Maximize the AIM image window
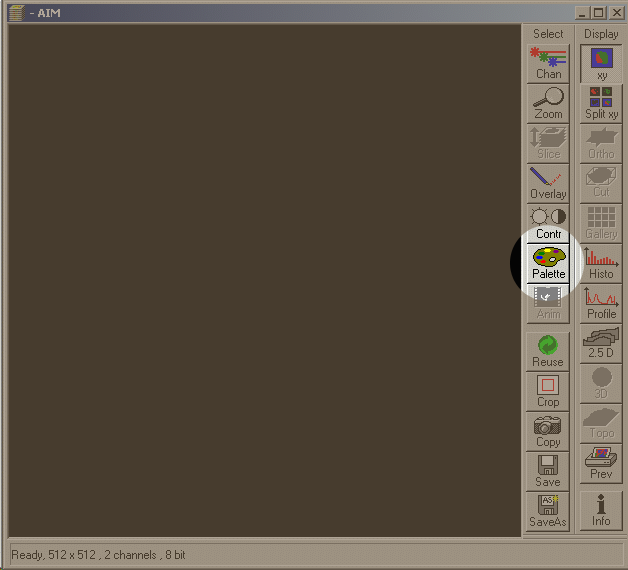This screenshot has width=628, height=570. [598, 12]
